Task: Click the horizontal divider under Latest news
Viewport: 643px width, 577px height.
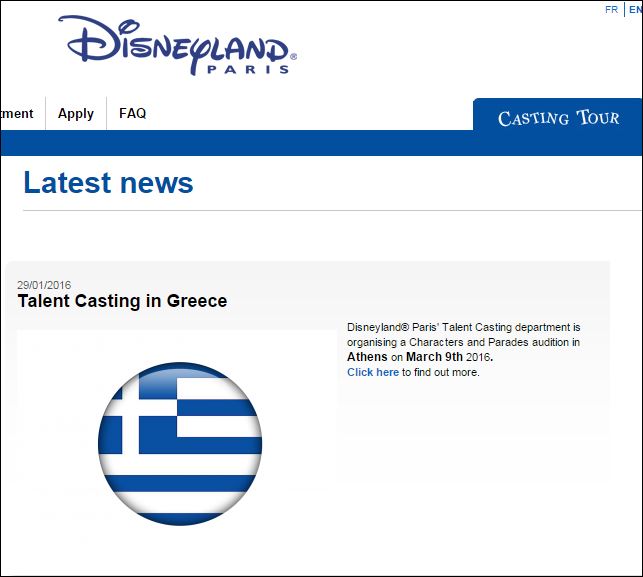Action: click(330, 211)
